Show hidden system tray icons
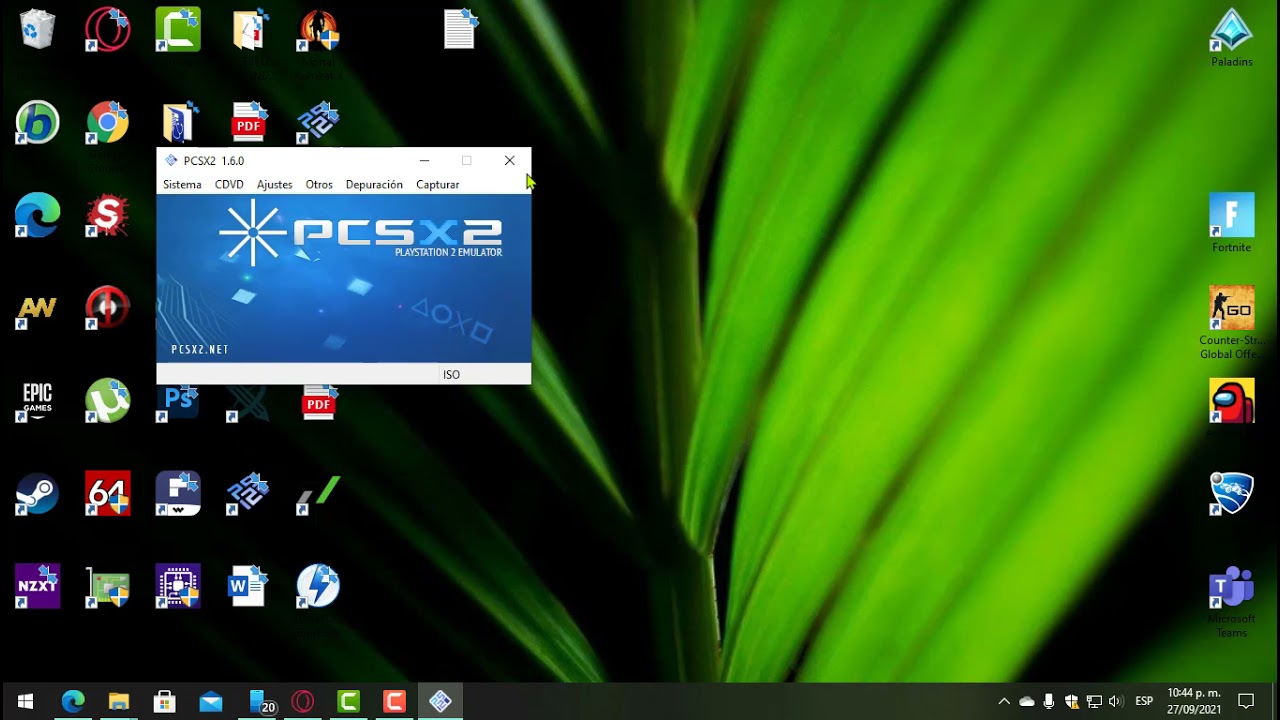Viewport: 1280px width, 720px height. coord(1004,701)
